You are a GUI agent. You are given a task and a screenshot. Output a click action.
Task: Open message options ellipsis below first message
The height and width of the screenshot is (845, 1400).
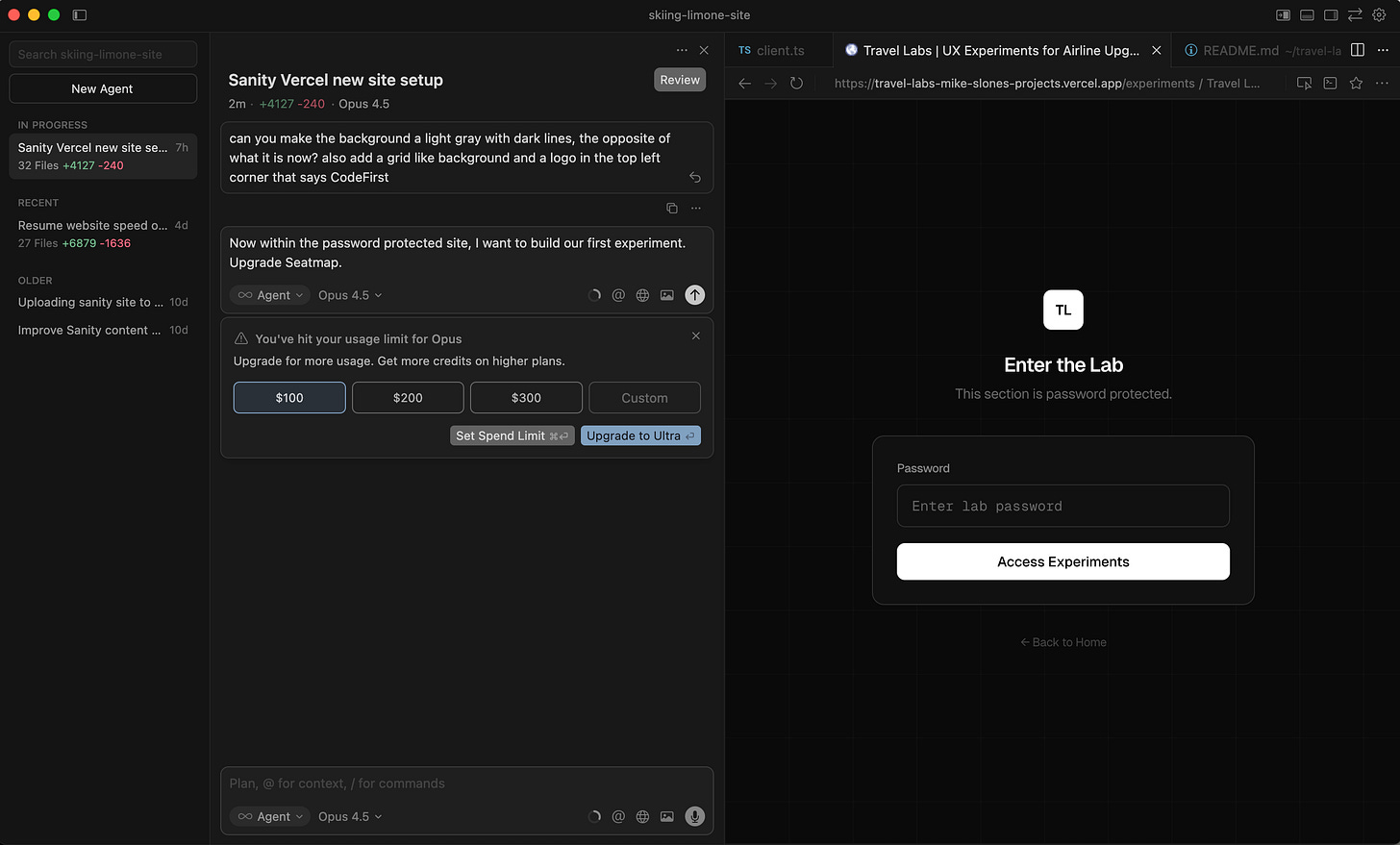tap(696, 208)
